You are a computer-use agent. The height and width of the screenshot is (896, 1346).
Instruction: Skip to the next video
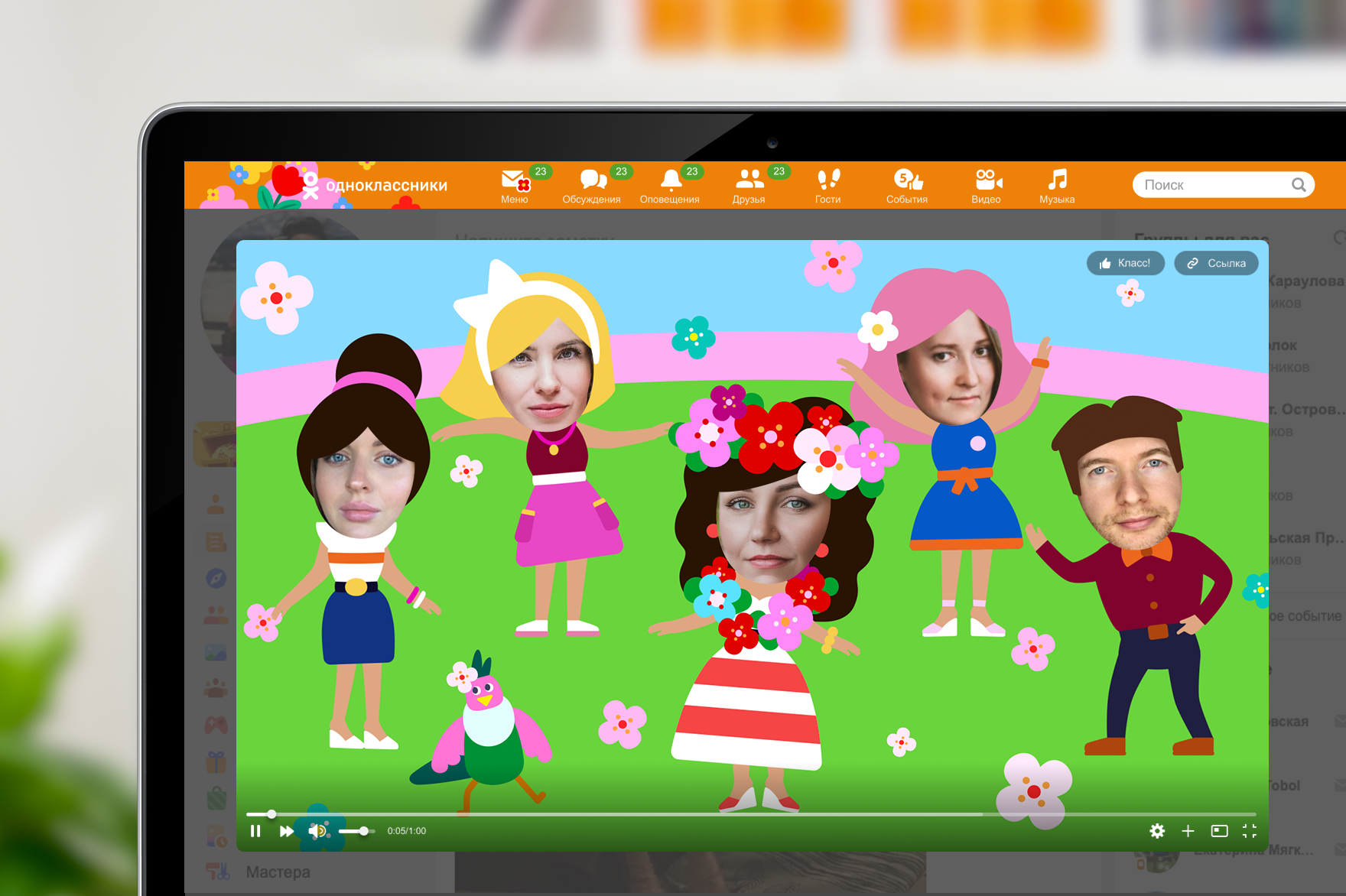(x=286, y=831)
